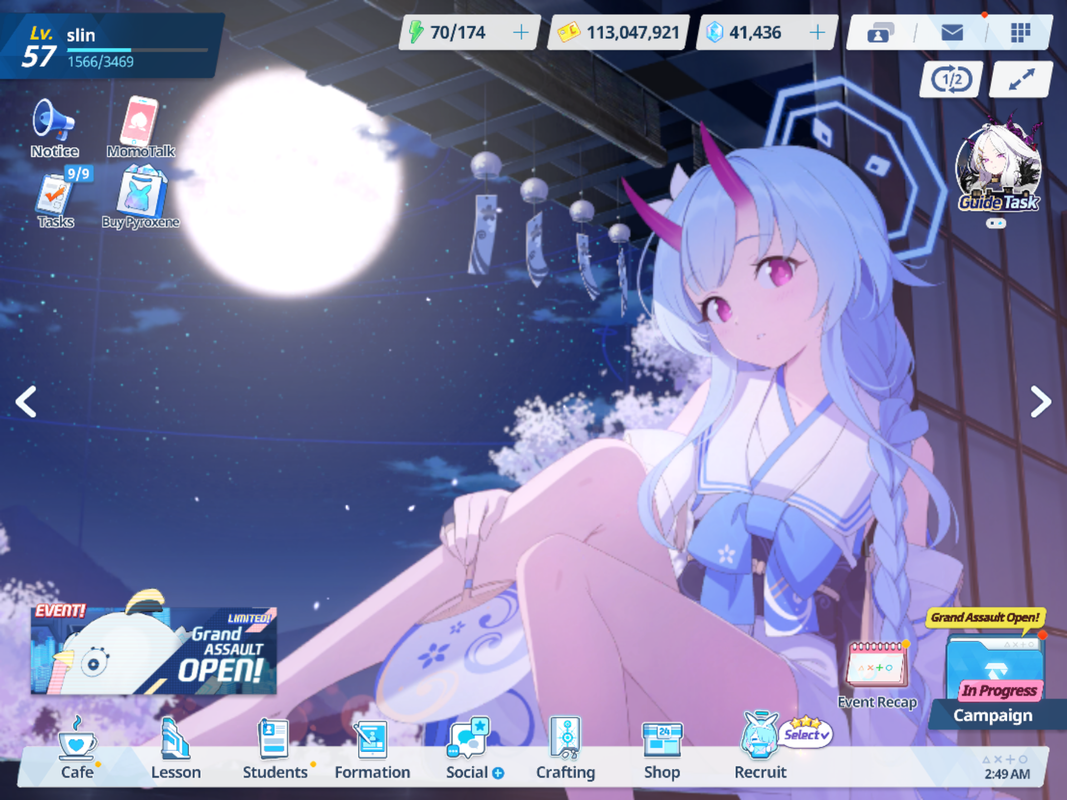Tap the player experience progress bar
The image size is (1067, 800).
(137, 50)
